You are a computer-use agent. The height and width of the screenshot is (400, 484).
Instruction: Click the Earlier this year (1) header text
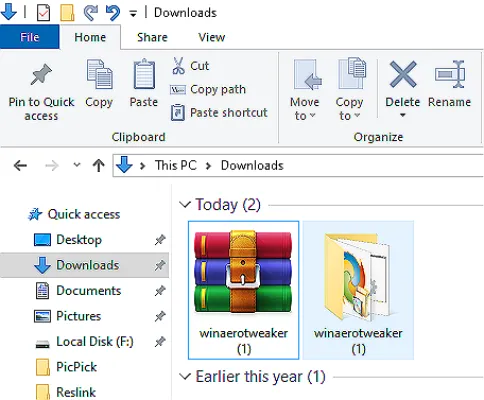click(x=260, y=377)
